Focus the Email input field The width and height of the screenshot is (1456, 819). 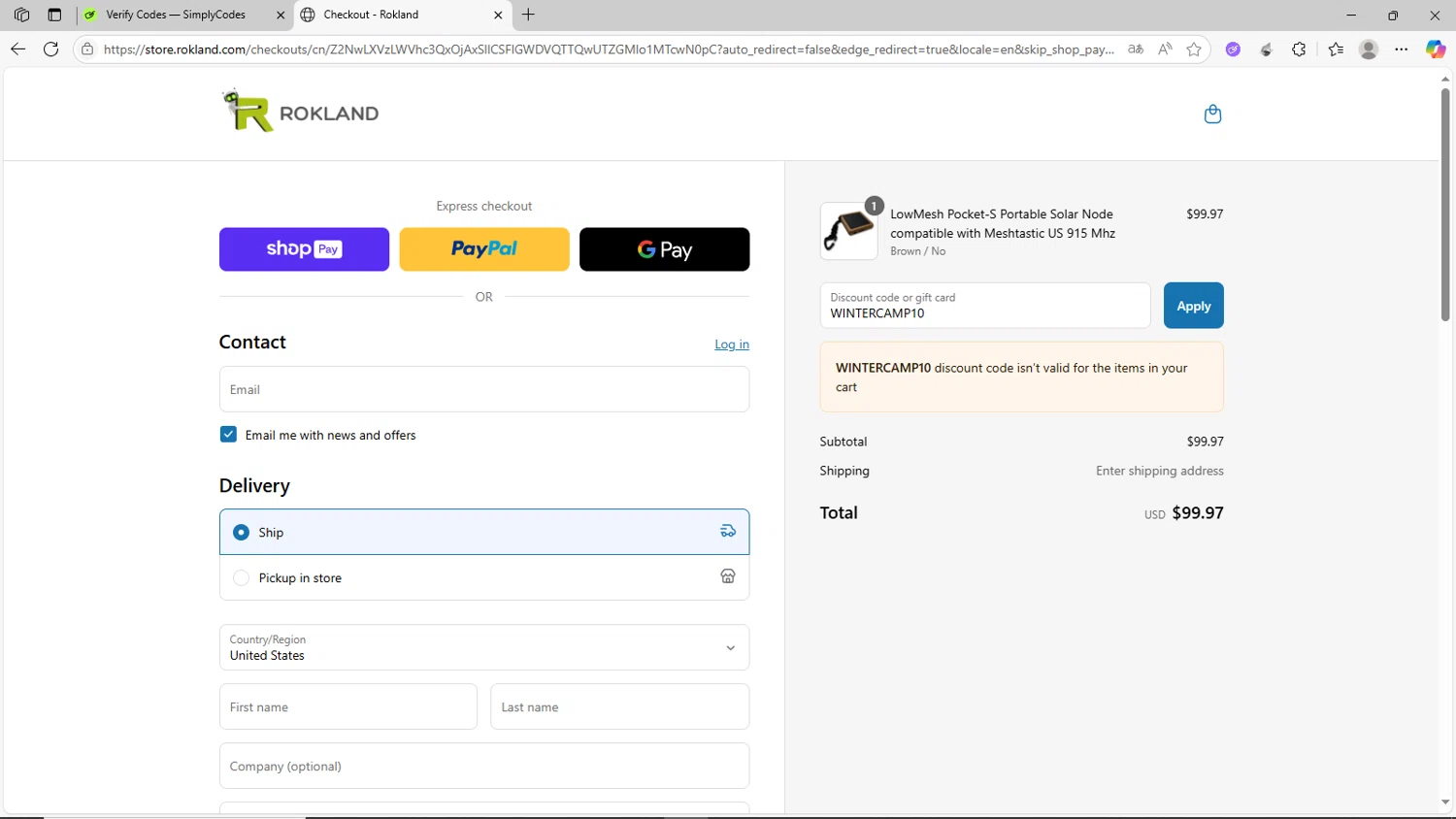point(484,389)
